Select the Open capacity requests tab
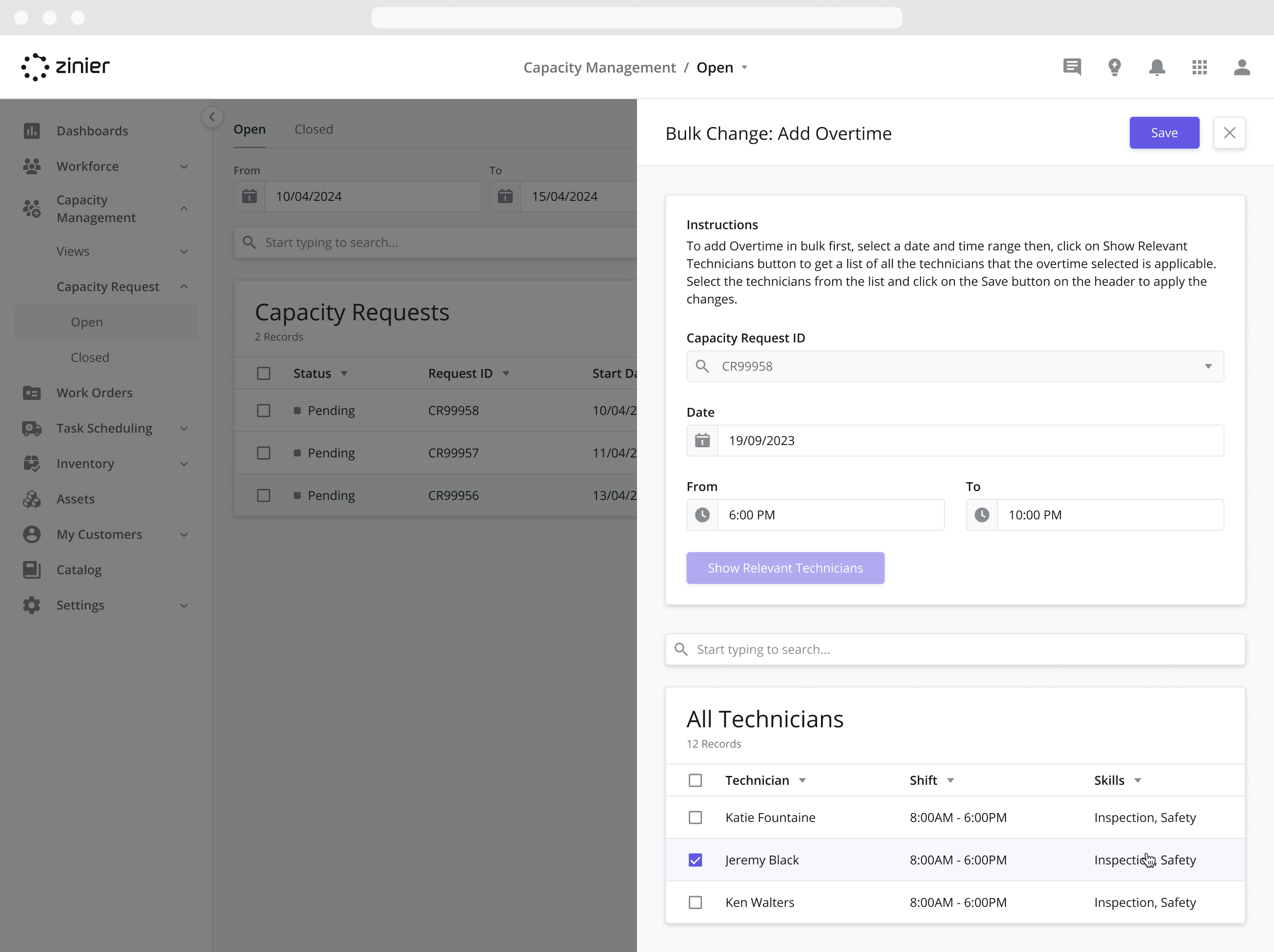 [x=250, y=128]
